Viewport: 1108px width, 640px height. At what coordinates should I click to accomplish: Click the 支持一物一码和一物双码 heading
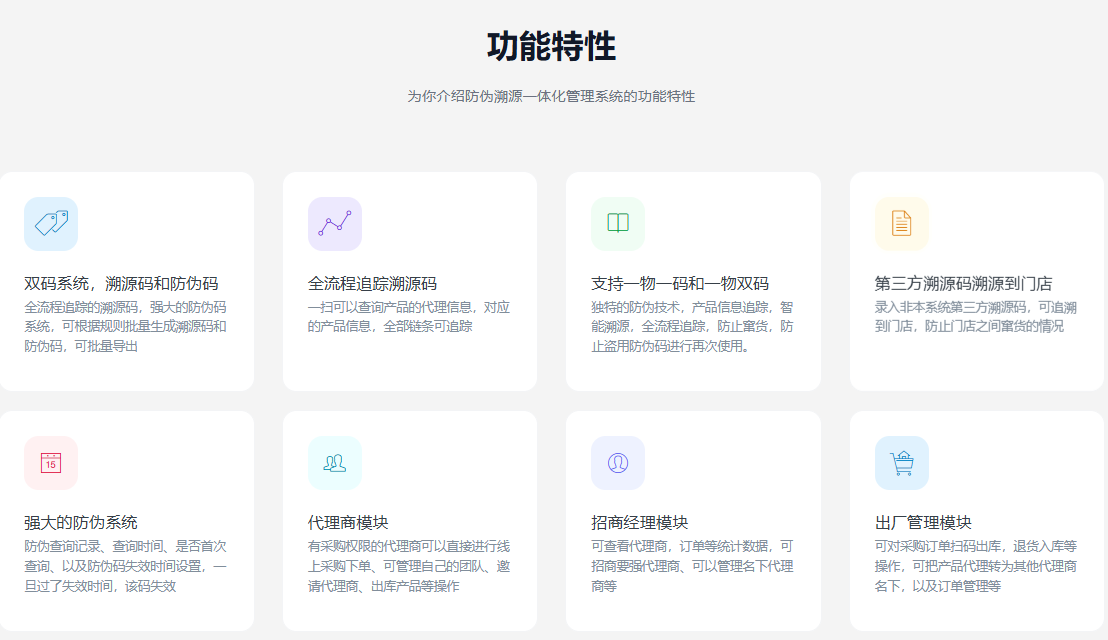680,283
